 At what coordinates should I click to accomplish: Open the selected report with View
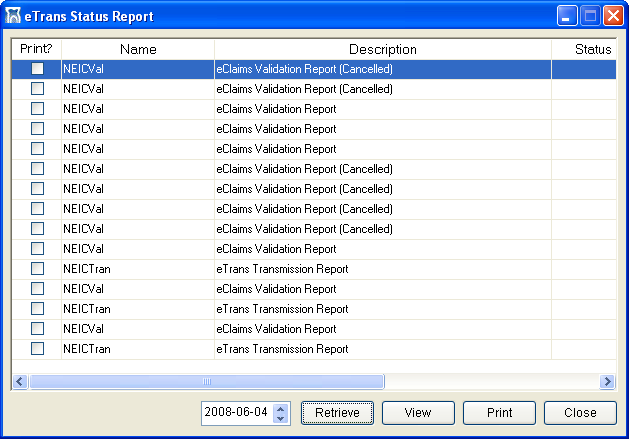(418, 413)
